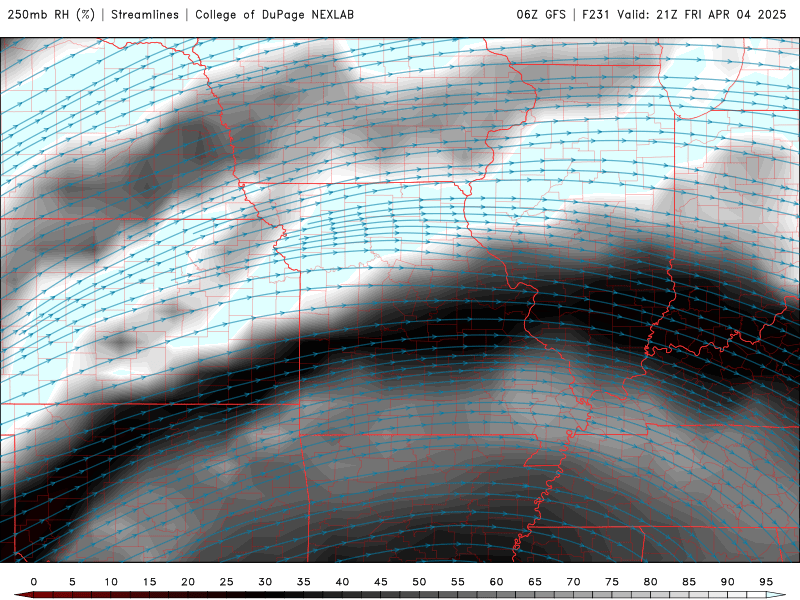
Task: Click the '55' value on the color scale
Action: click(458, 582)
